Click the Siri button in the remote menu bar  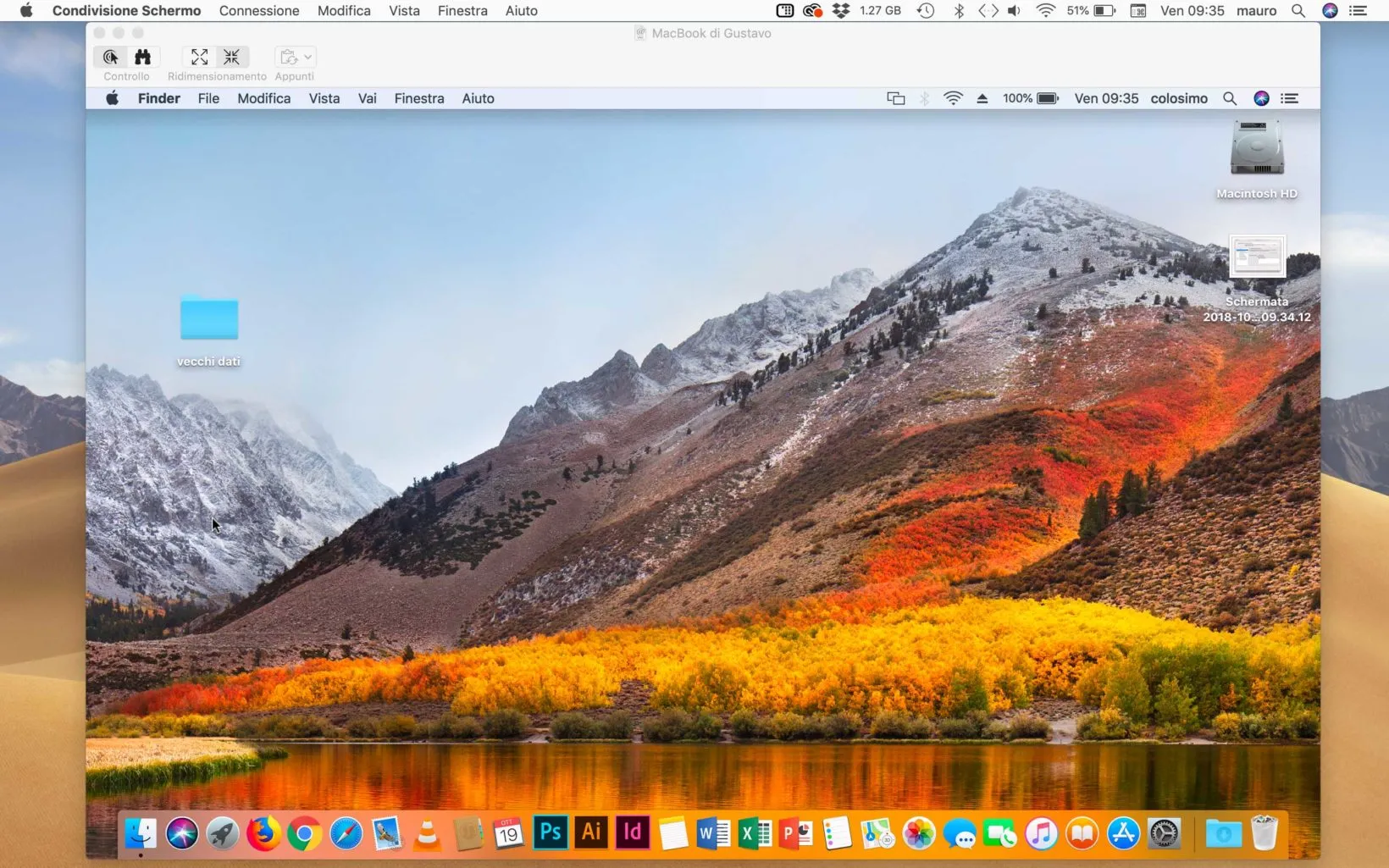1261,98
